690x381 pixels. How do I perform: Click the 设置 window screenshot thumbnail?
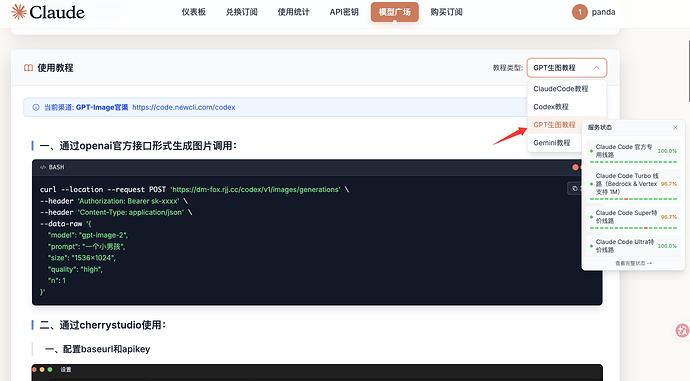(x=317, y=372)
